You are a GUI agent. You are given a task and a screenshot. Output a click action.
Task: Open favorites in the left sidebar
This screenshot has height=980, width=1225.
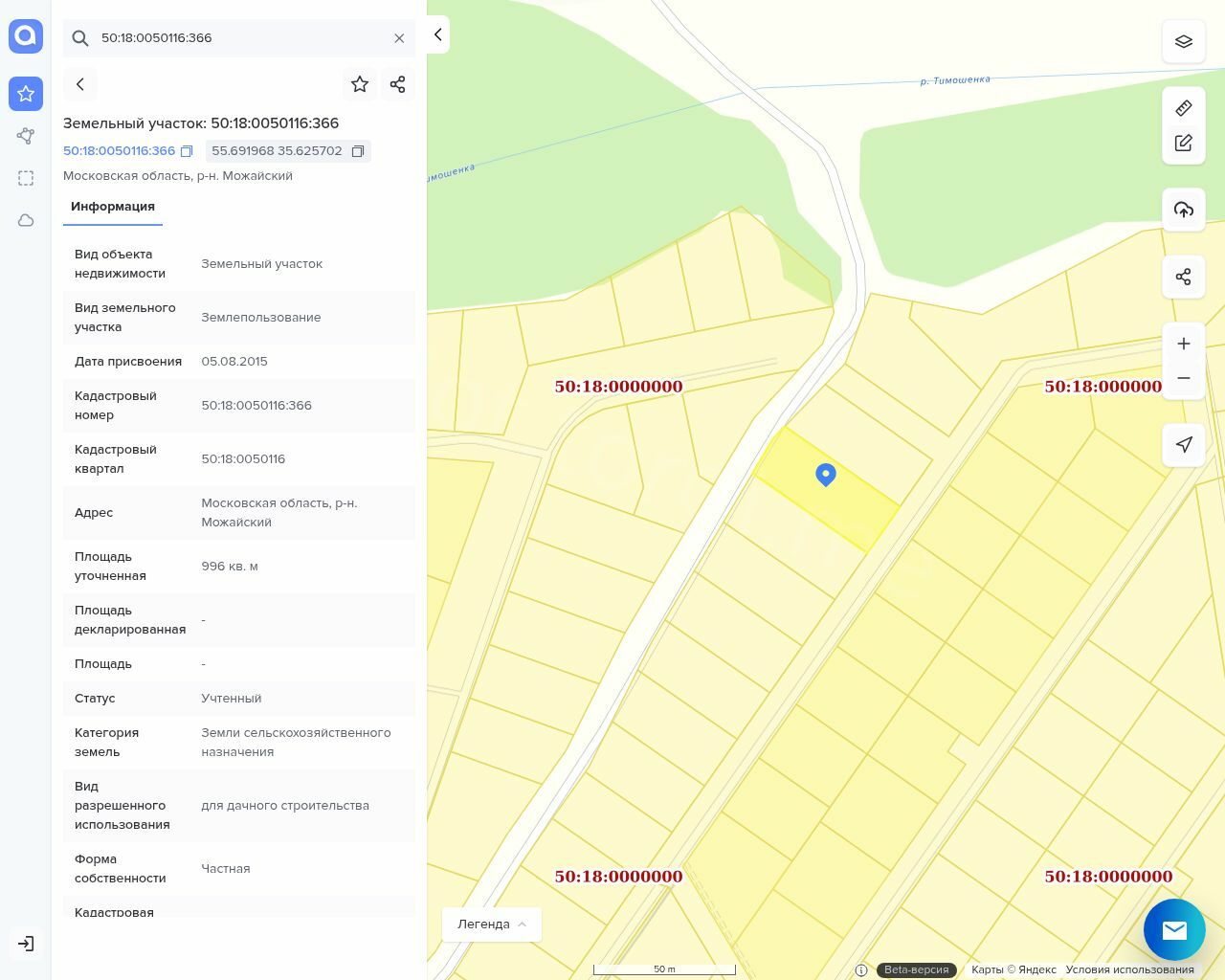point(26,94)
